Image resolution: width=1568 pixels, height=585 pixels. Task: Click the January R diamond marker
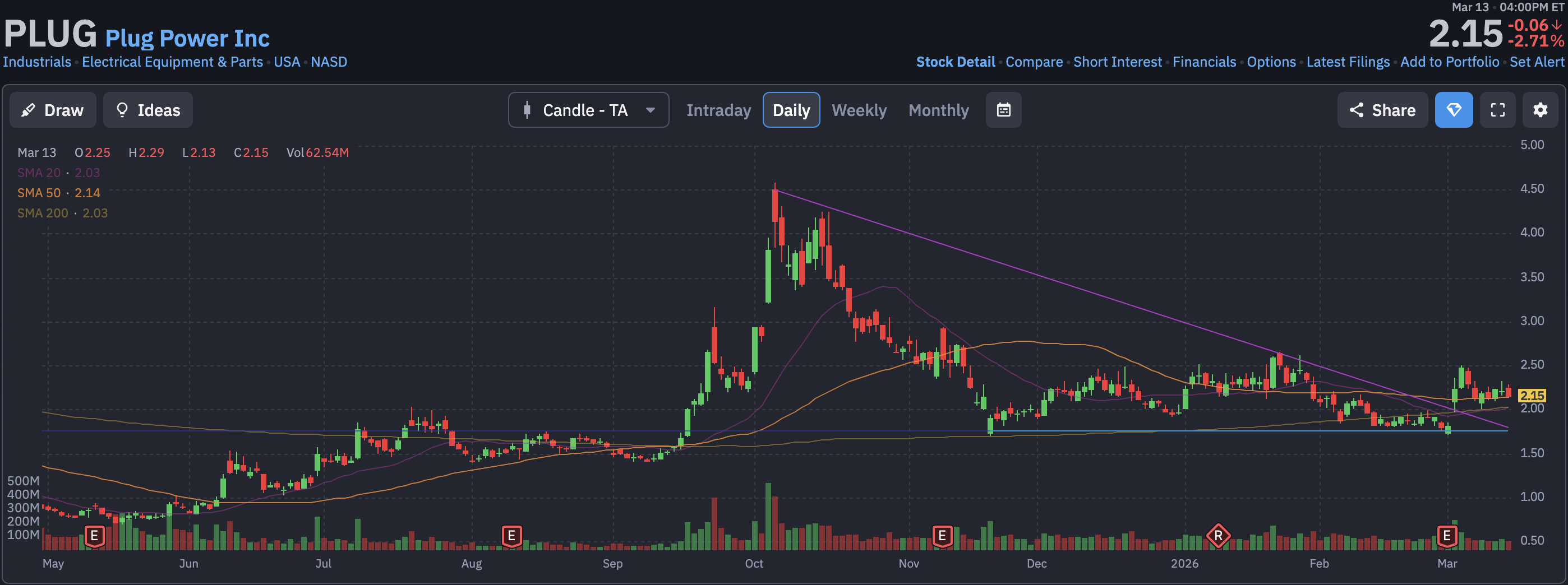[1219, 536]
